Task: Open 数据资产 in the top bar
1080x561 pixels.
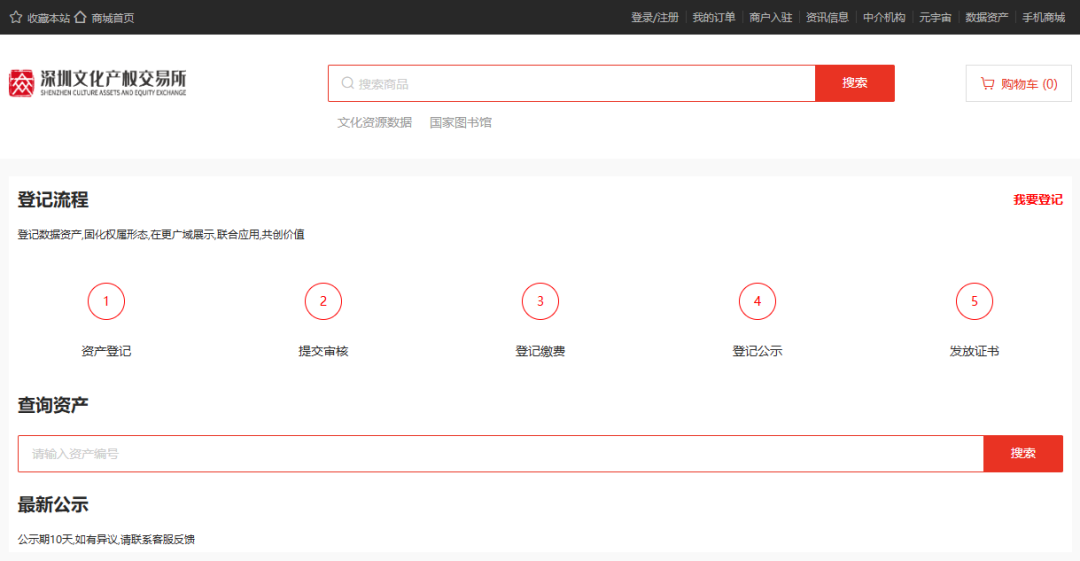Action: point(986,17)
